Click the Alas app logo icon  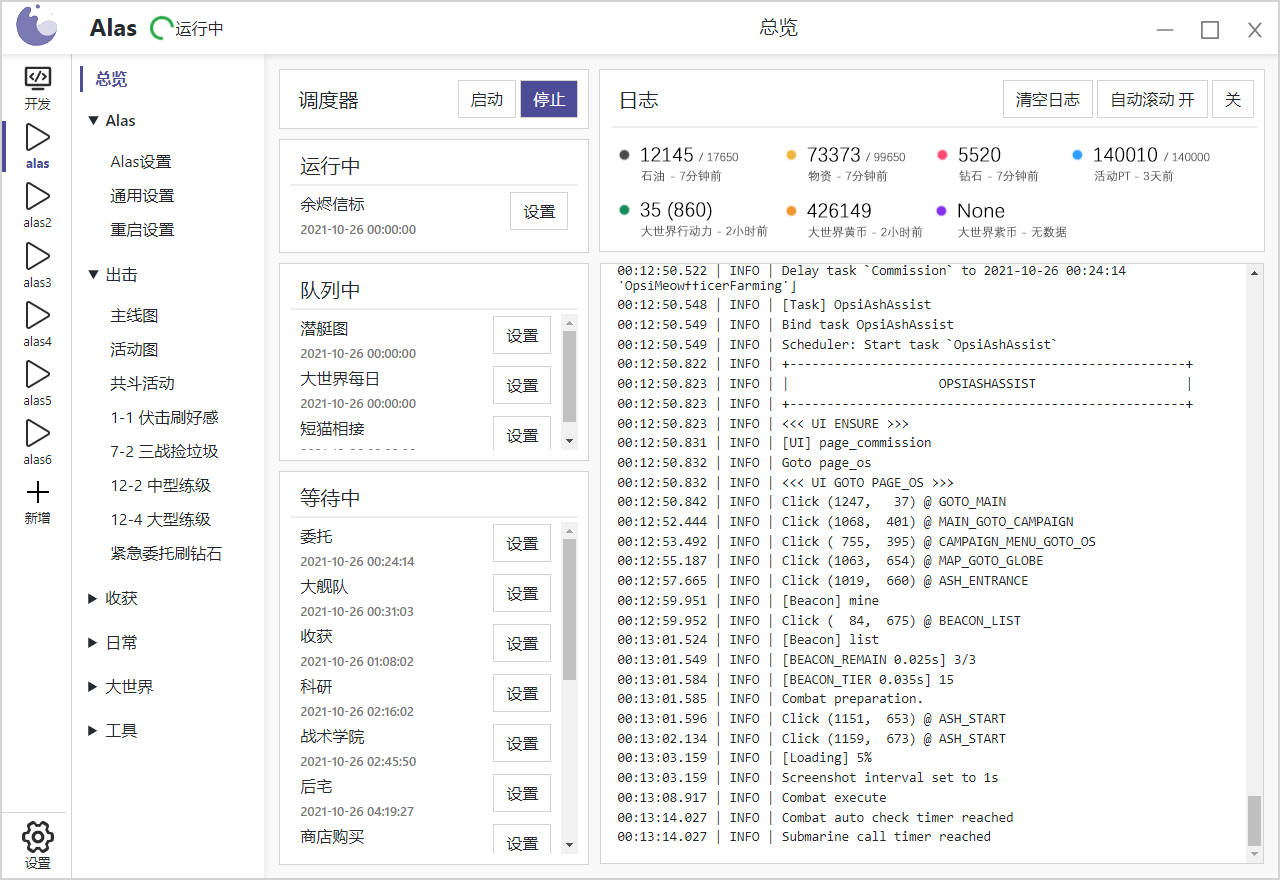click(x=37, y=26)
